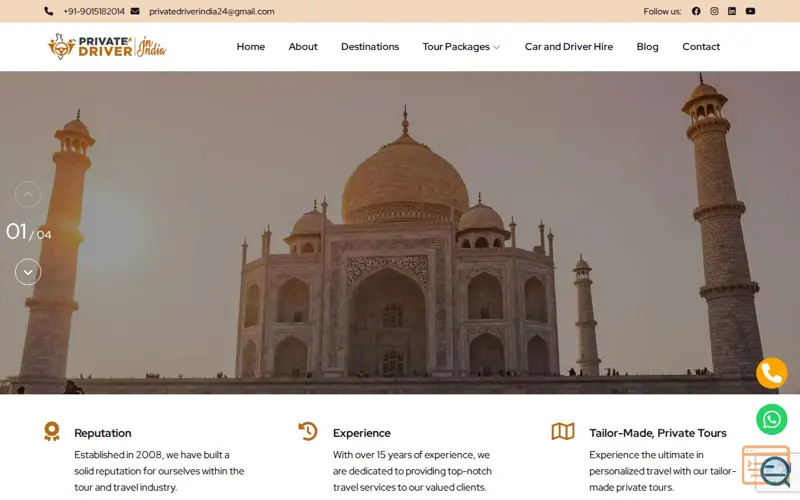Click the Experience heading

click(362, 433)
